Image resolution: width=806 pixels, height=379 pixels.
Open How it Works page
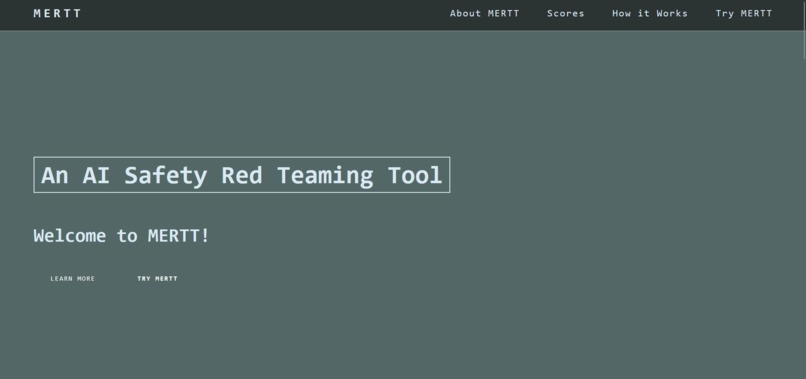click(650, 14)
